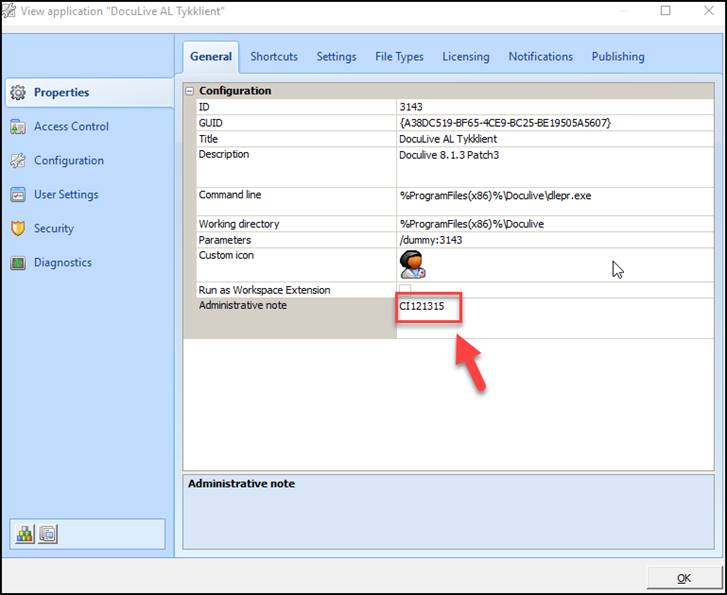Viewport: 727px width, 595px height.
Task: Select the User Settings sidebar item
Action: click(66, 195)
